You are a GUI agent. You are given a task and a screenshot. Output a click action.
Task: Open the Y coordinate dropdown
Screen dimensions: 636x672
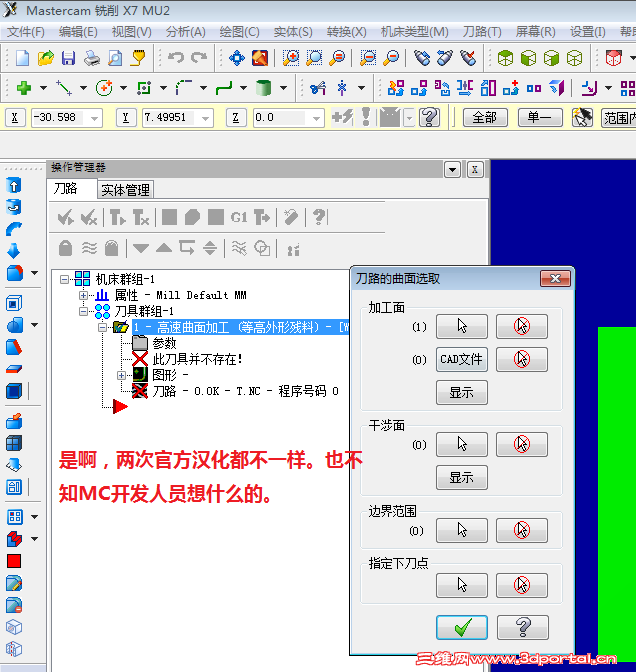click(206, 118)
